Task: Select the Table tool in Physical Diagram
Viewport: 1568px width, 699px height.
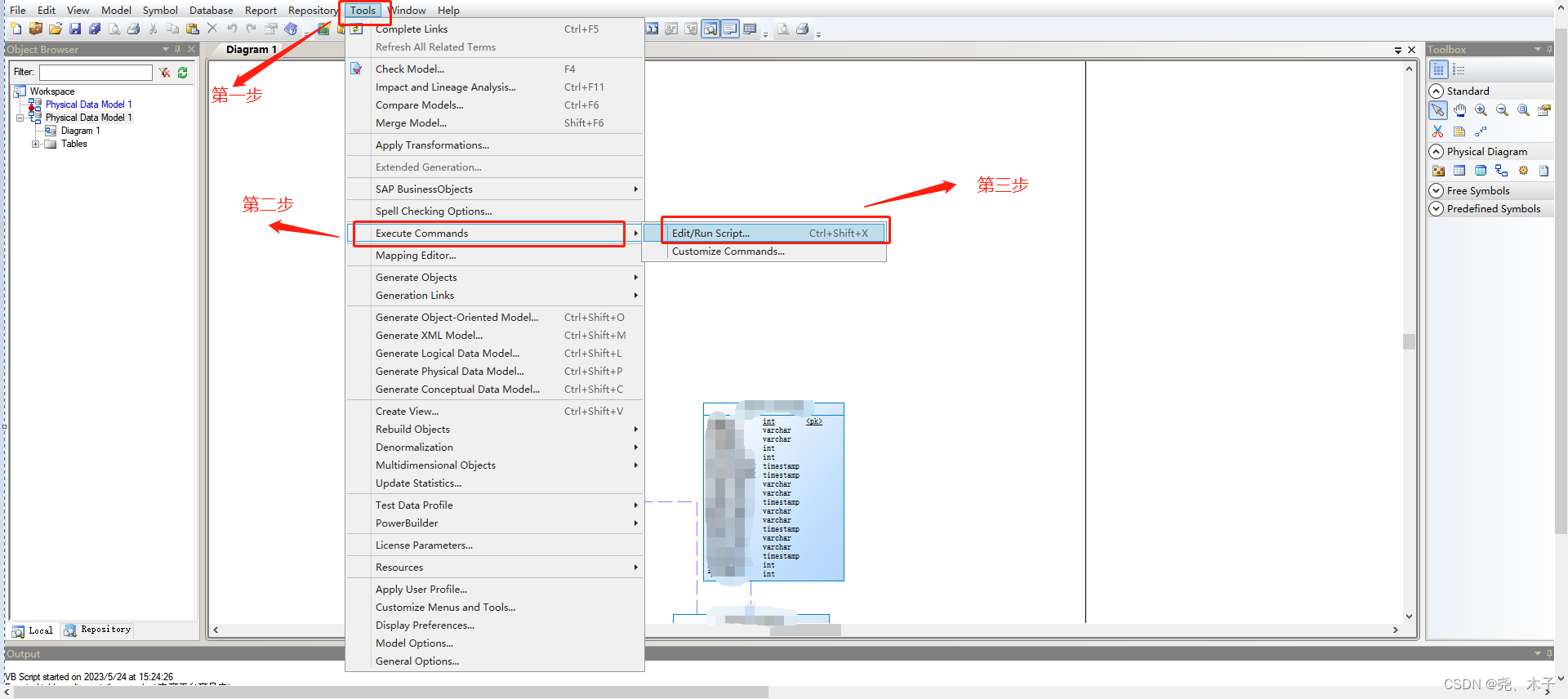Action: click(x=1459, y=171)
